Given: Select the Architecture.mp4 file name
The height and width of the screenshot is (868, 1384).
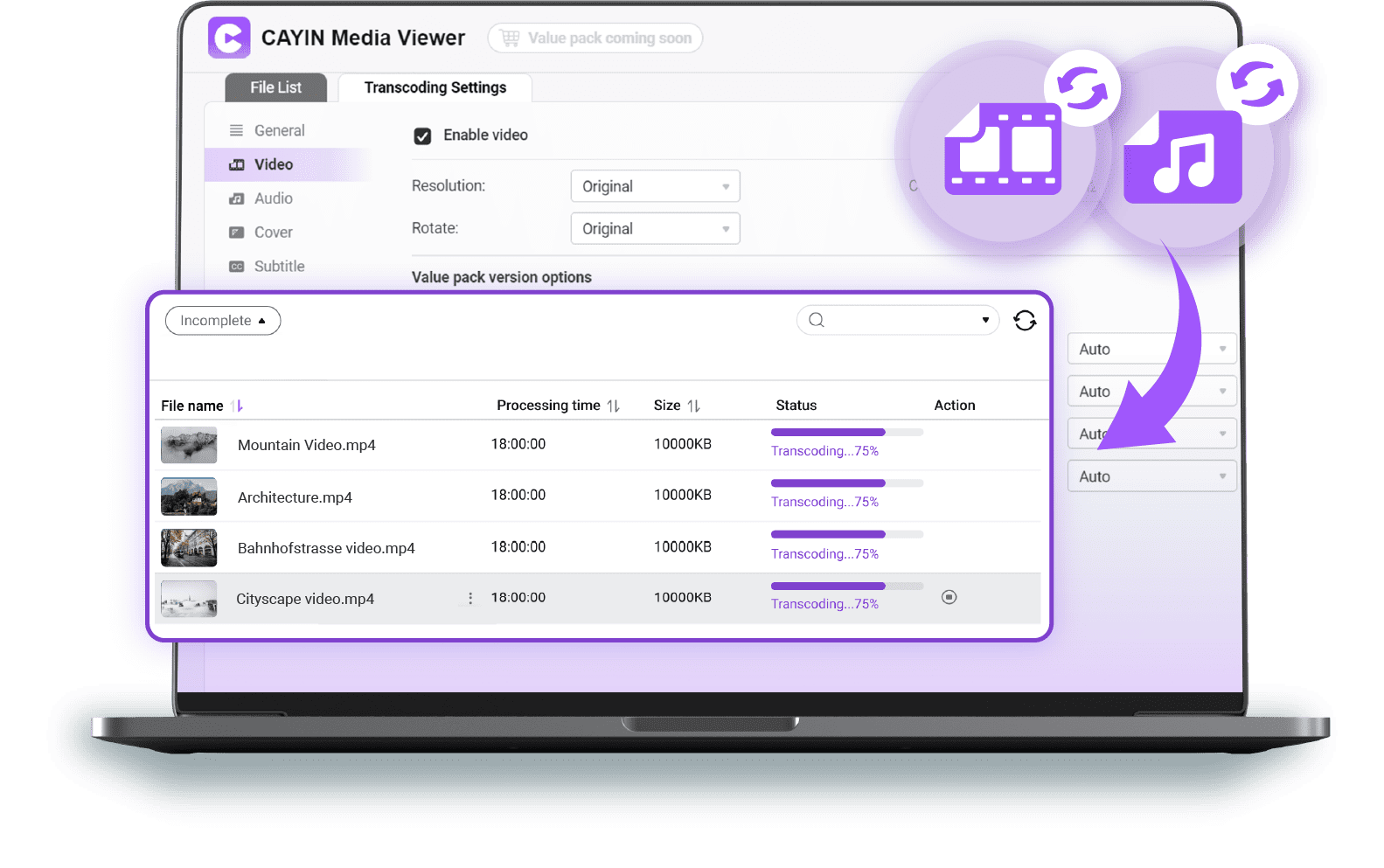Looking at the screenshot, I should pyautogui.click(x=295, y=497).
